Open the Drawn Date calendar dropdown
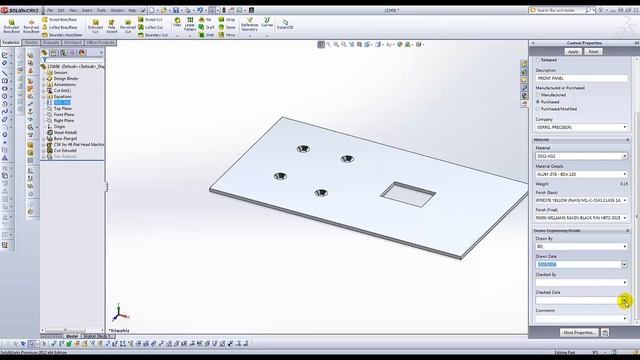Viewport: 640px width, 360px height. click(624, 264)
